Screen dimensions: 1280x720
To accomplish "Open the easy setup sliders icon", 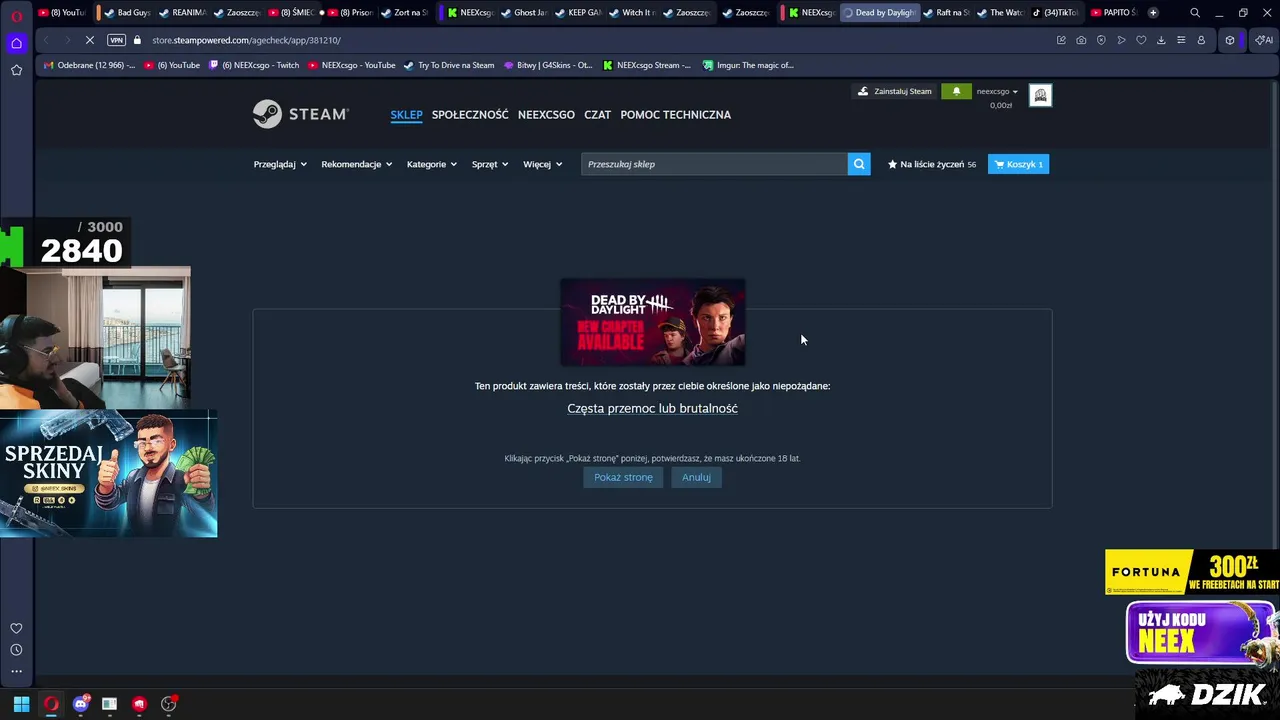I will point(1181,40).
